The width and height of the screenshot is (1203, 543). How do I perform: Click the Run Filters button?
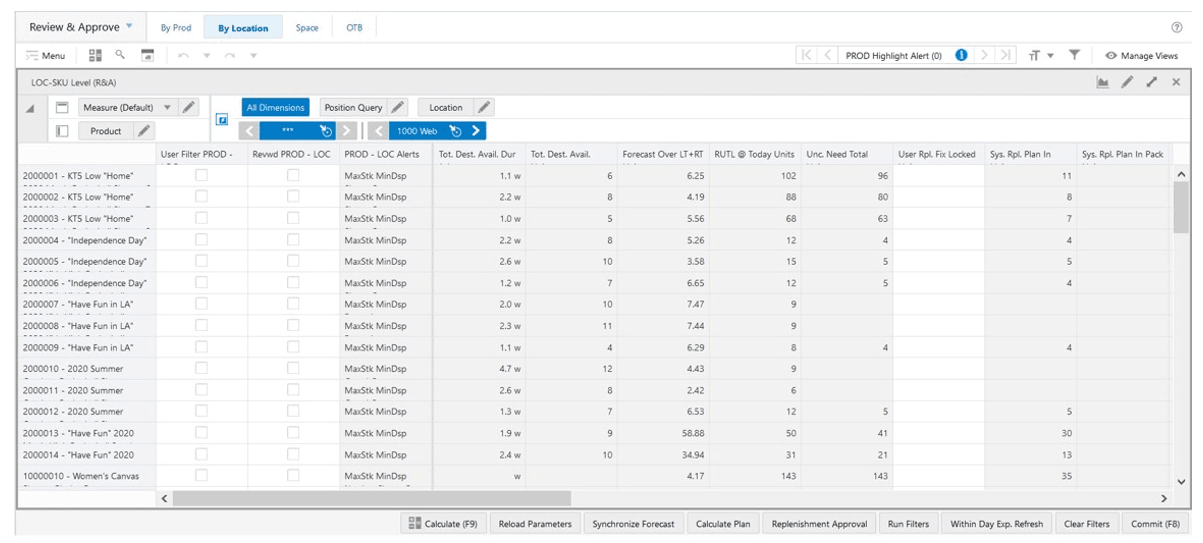pyautogui.click(x=909, y=524)
